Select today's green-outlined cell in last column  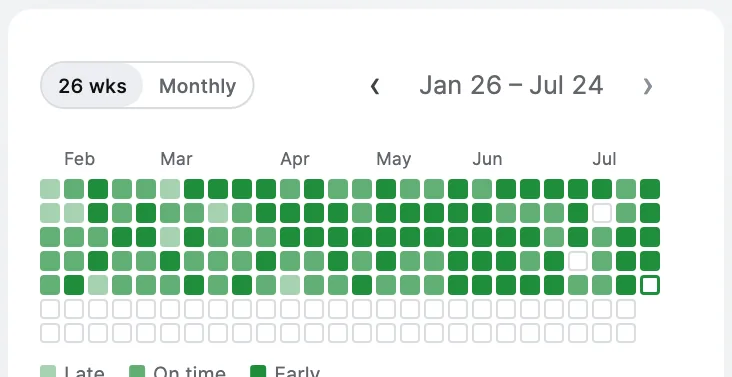pos(650,285)
